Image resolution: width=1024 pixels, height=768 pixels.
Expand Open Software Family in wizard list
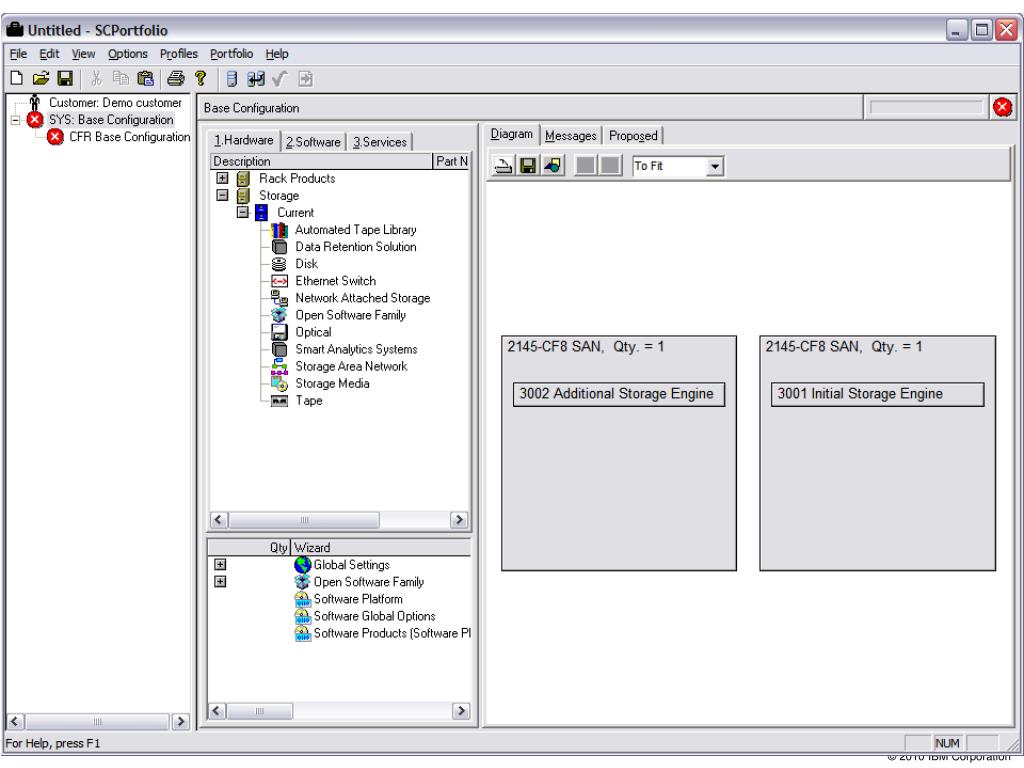220,581
